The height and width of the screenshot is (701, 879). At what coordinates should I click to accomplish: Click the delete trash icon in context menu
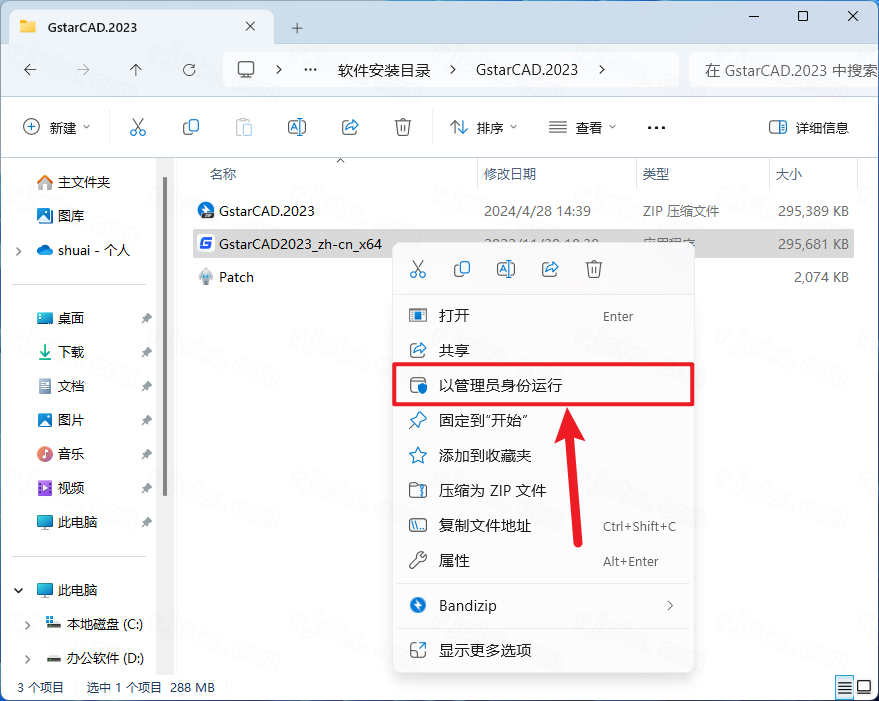pos(594,269)
